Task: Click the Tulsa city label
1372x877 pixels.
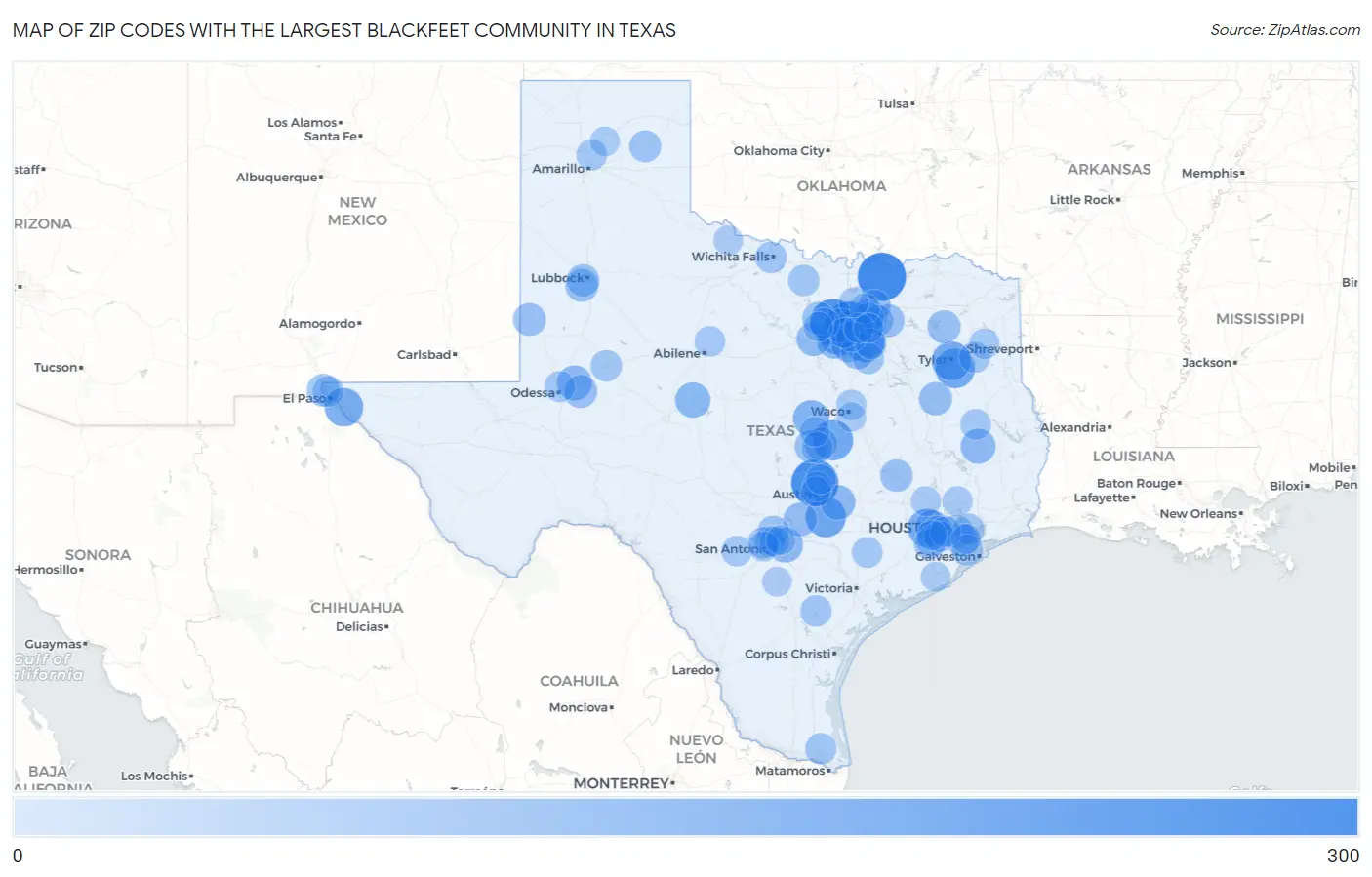Action: (x=895, y=103)
